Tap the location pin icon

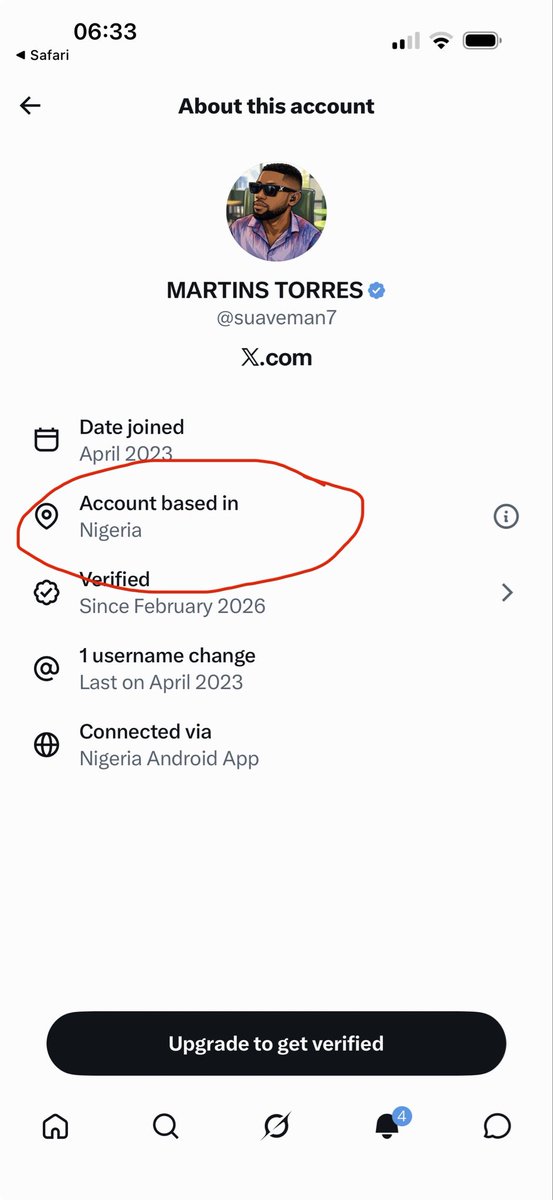[x=47, y=517]
